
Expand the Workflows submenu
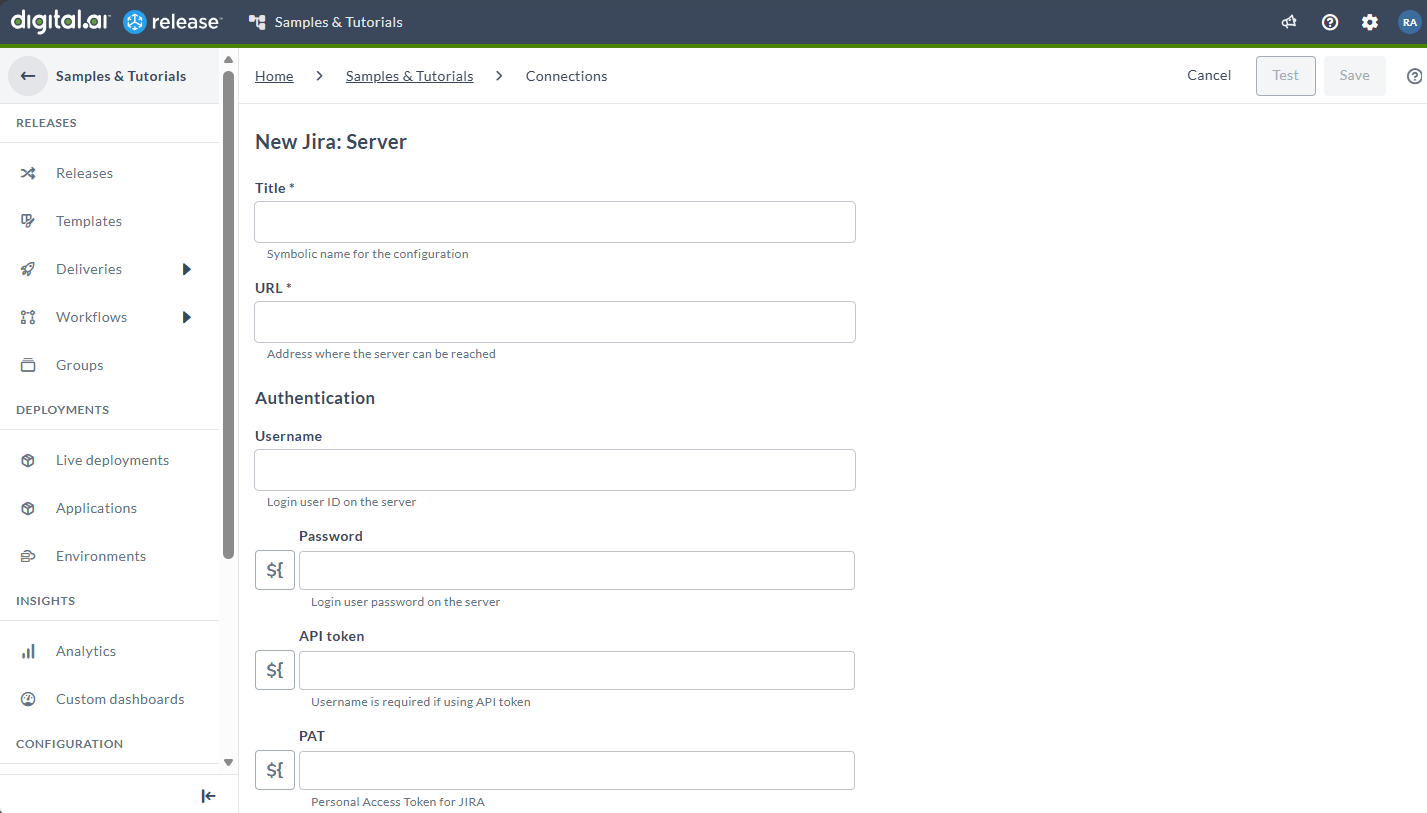(186, 316)
